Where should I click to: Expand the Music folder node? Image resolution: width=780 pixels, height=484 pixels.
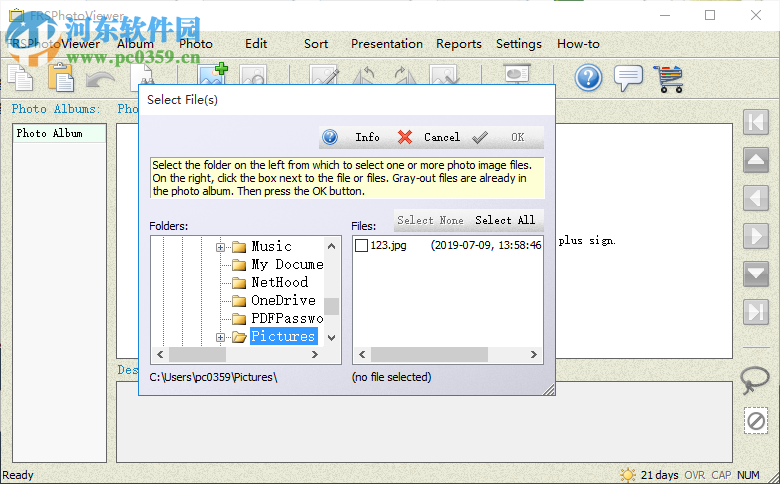pos(220,247)
